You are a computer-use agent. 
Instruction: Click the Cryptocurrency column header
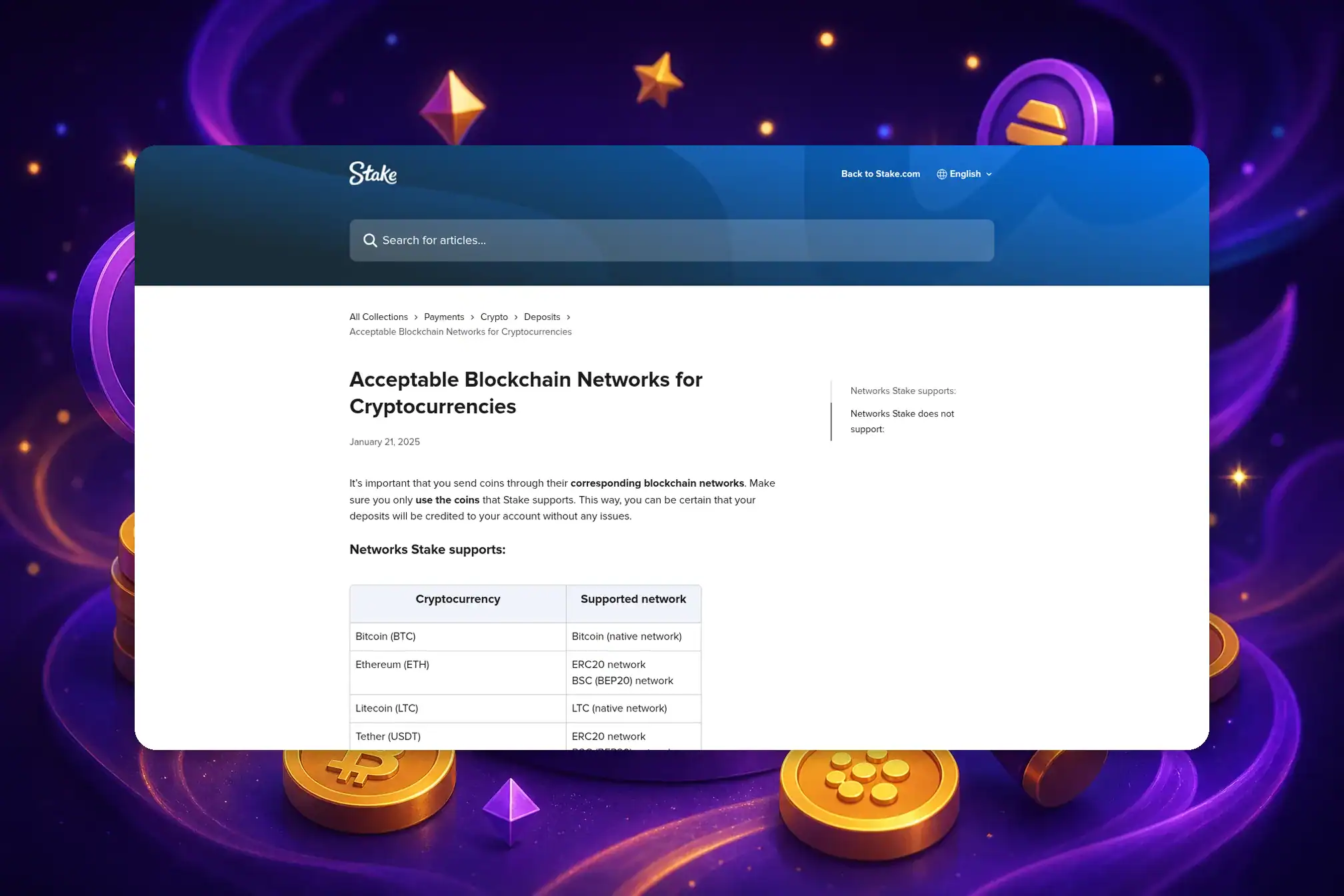click(x=458, y=604)
